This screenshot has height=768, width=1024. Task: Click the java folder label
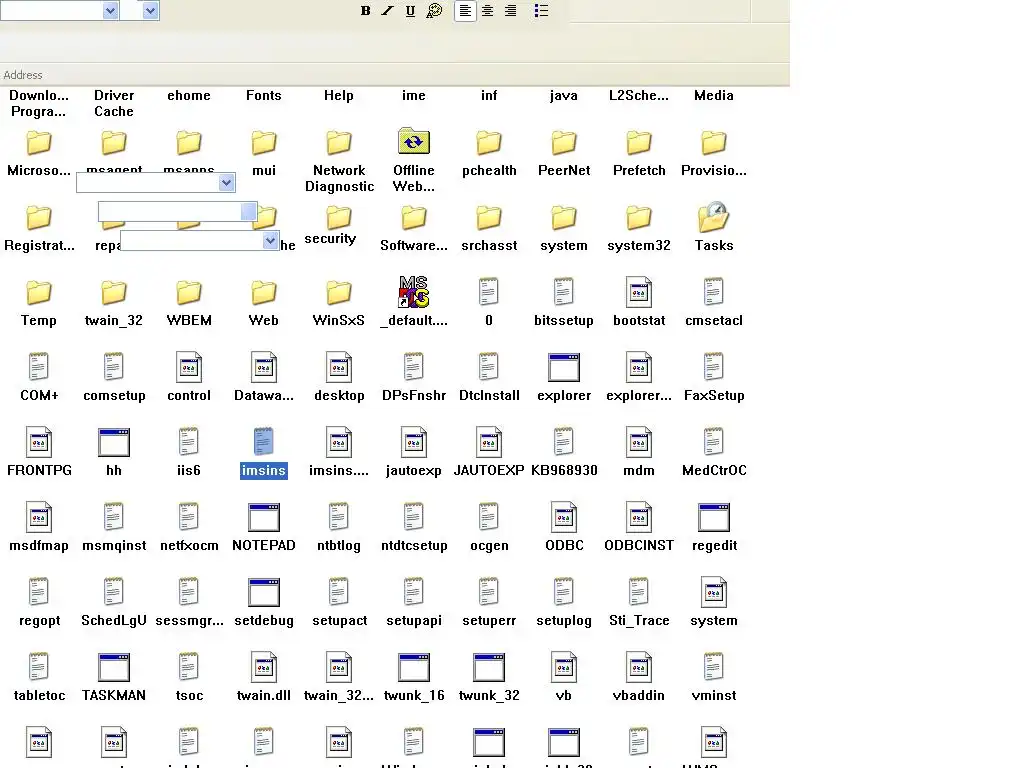coord(564,96)
